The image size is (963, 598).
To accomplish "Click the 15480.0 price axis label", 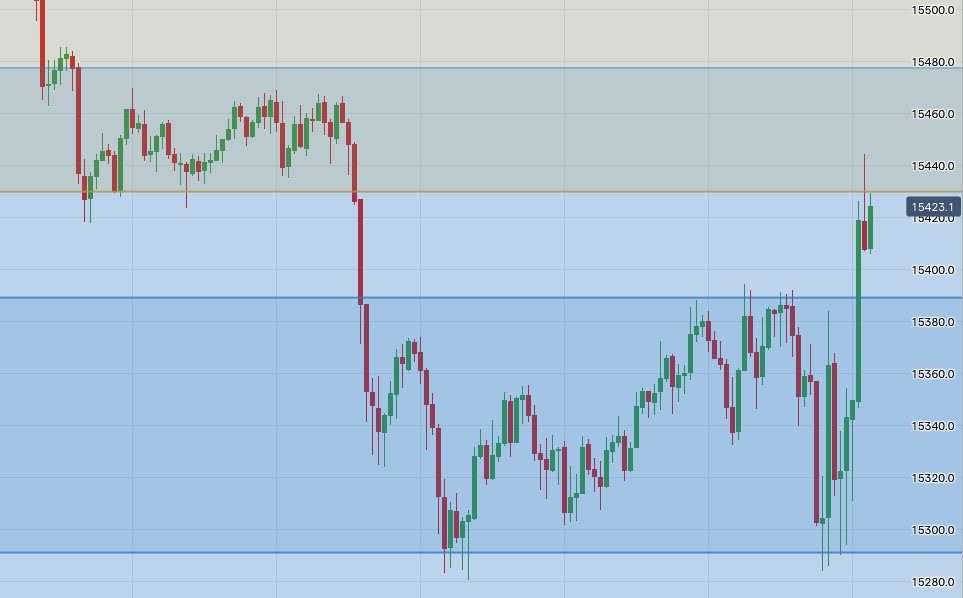I will click(932, 62).
